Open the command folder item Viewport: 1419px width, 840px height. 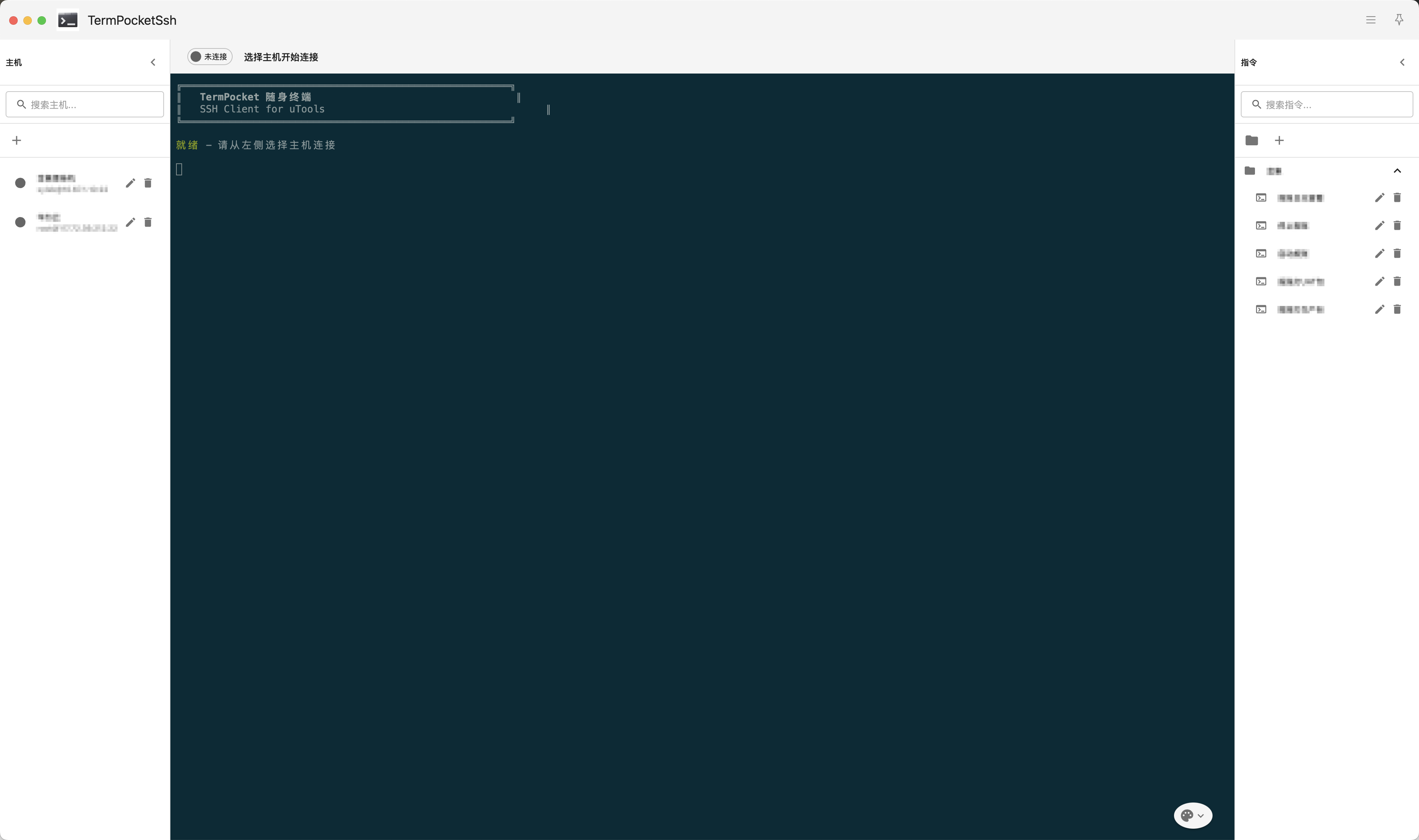1274,171
